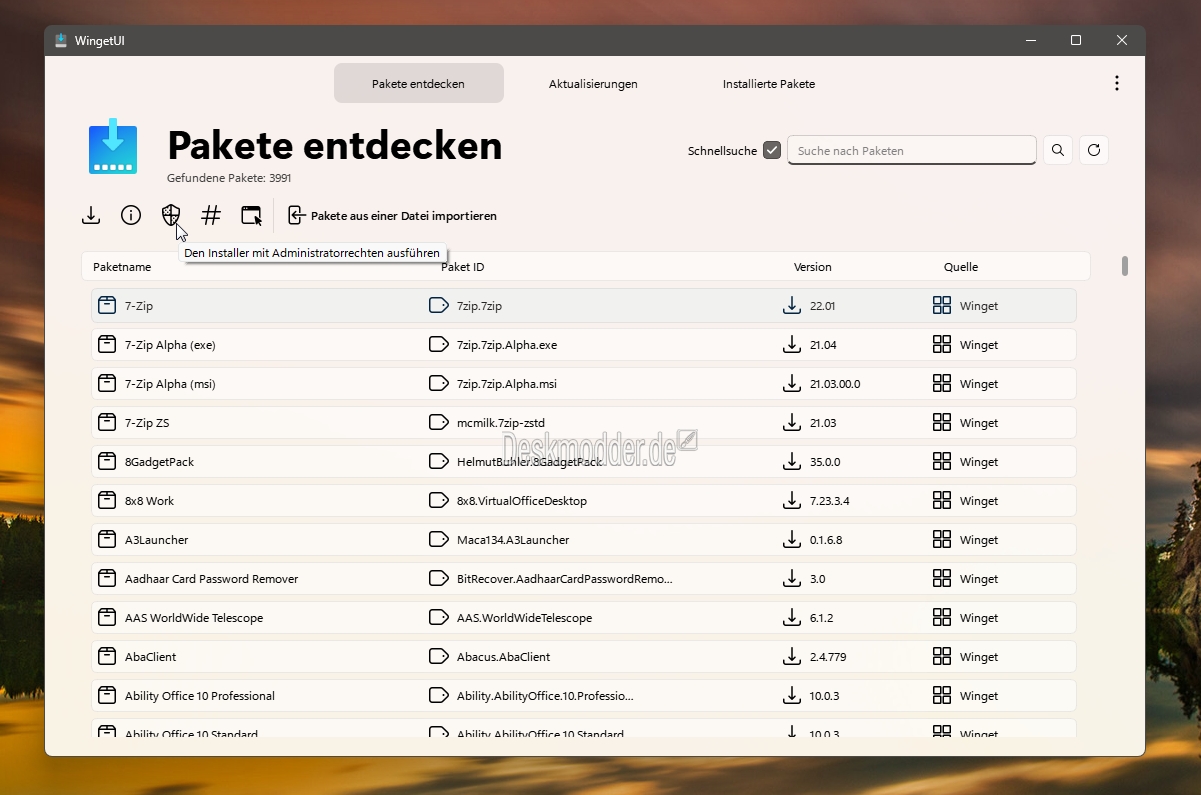Select the 7-Zip ZS package
Image resolution: width=1201 pixels, height=795 pixels.
584,423
